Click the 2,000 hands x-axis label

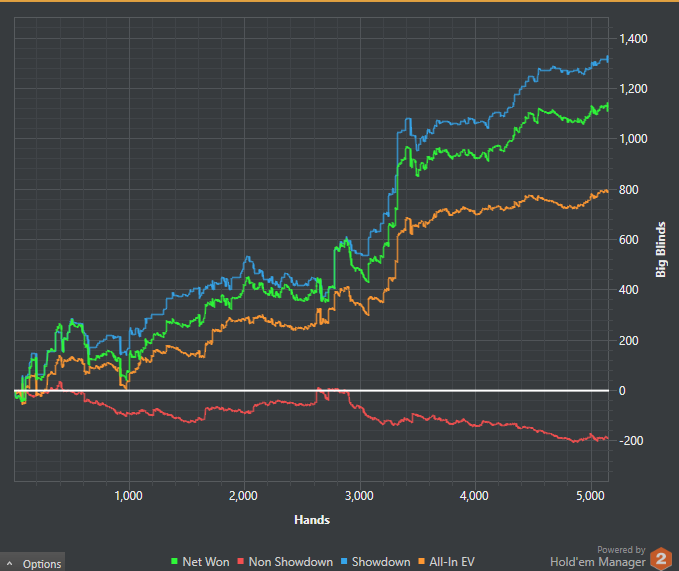coord(243,496)
